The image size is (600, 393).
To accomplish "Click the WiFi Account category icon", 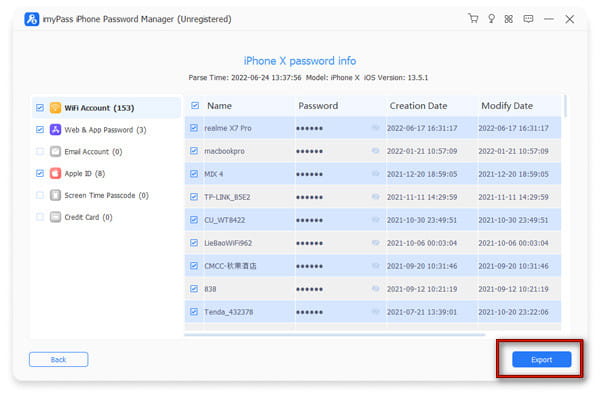I will [x=55, y=108].
